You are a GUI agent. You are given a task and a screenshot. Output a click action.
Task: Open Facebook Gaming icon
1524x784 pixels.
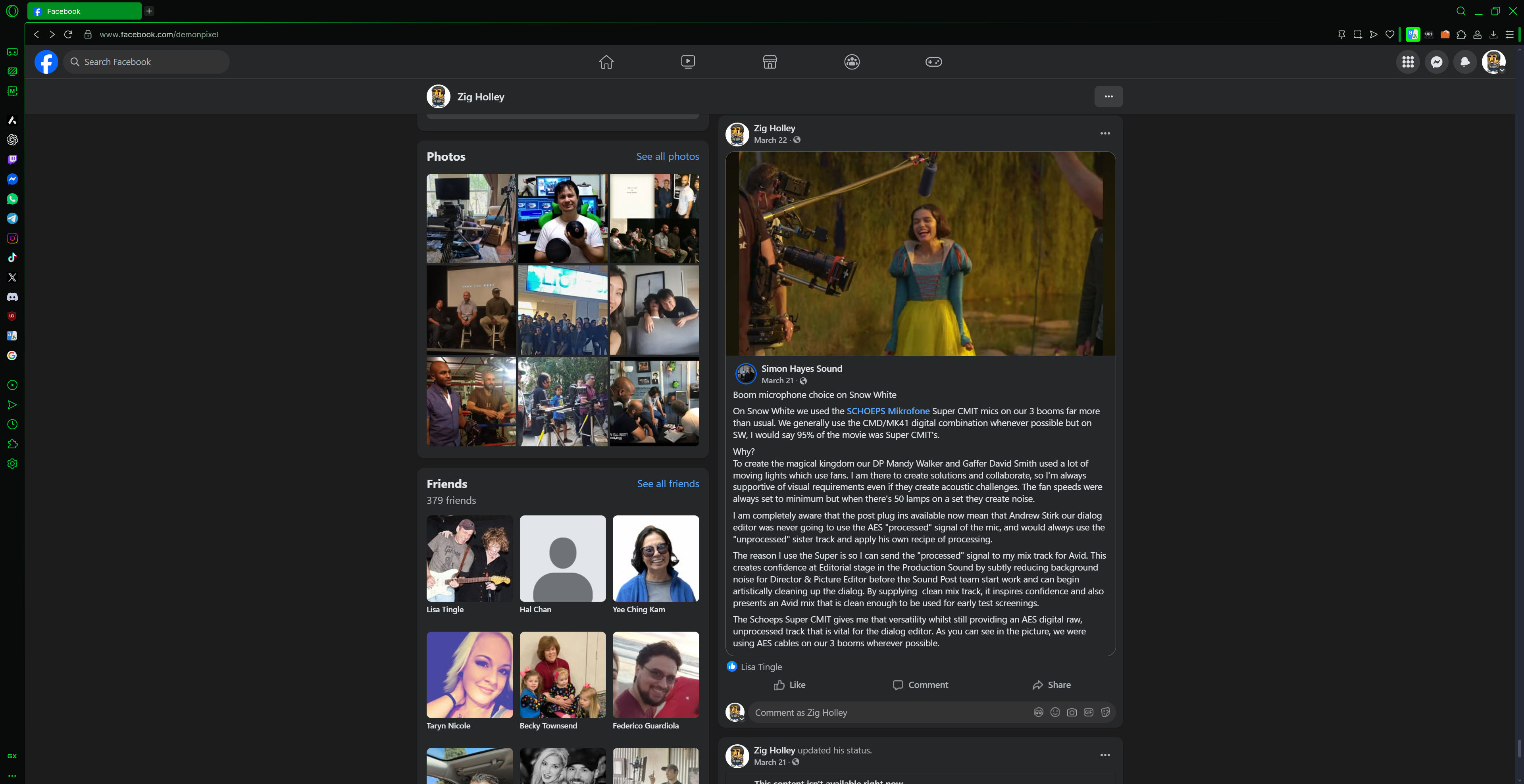pyautogui.click(x=933, y=62)
